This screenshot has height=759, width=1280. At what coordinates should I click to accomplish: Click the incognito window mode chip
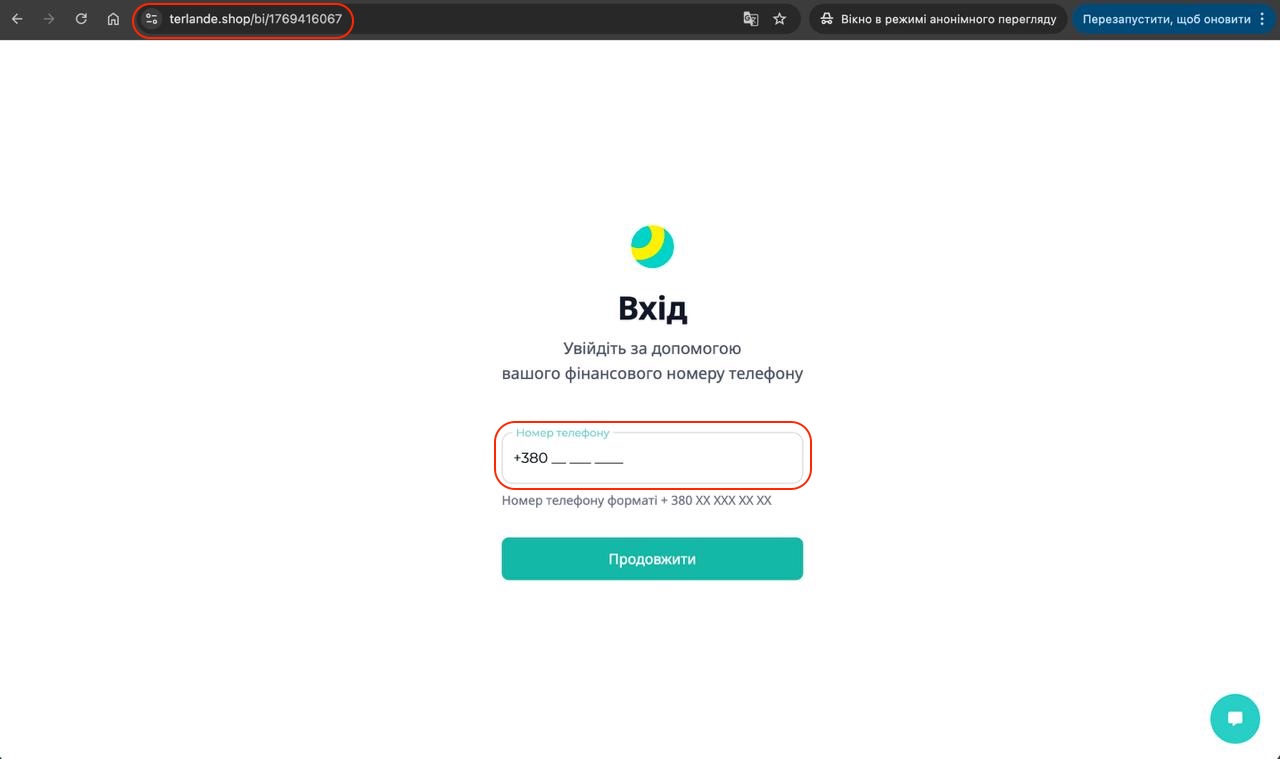click(x=939, y=19)
